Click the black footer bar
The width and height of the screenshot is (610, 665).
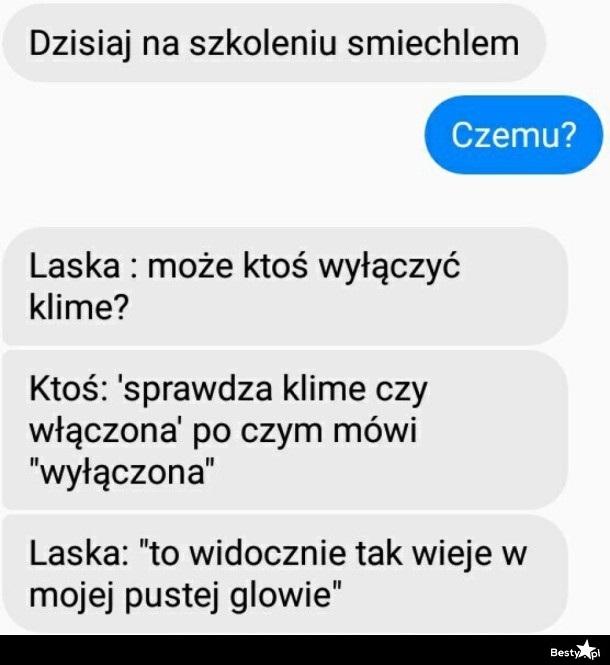point(305,650)
